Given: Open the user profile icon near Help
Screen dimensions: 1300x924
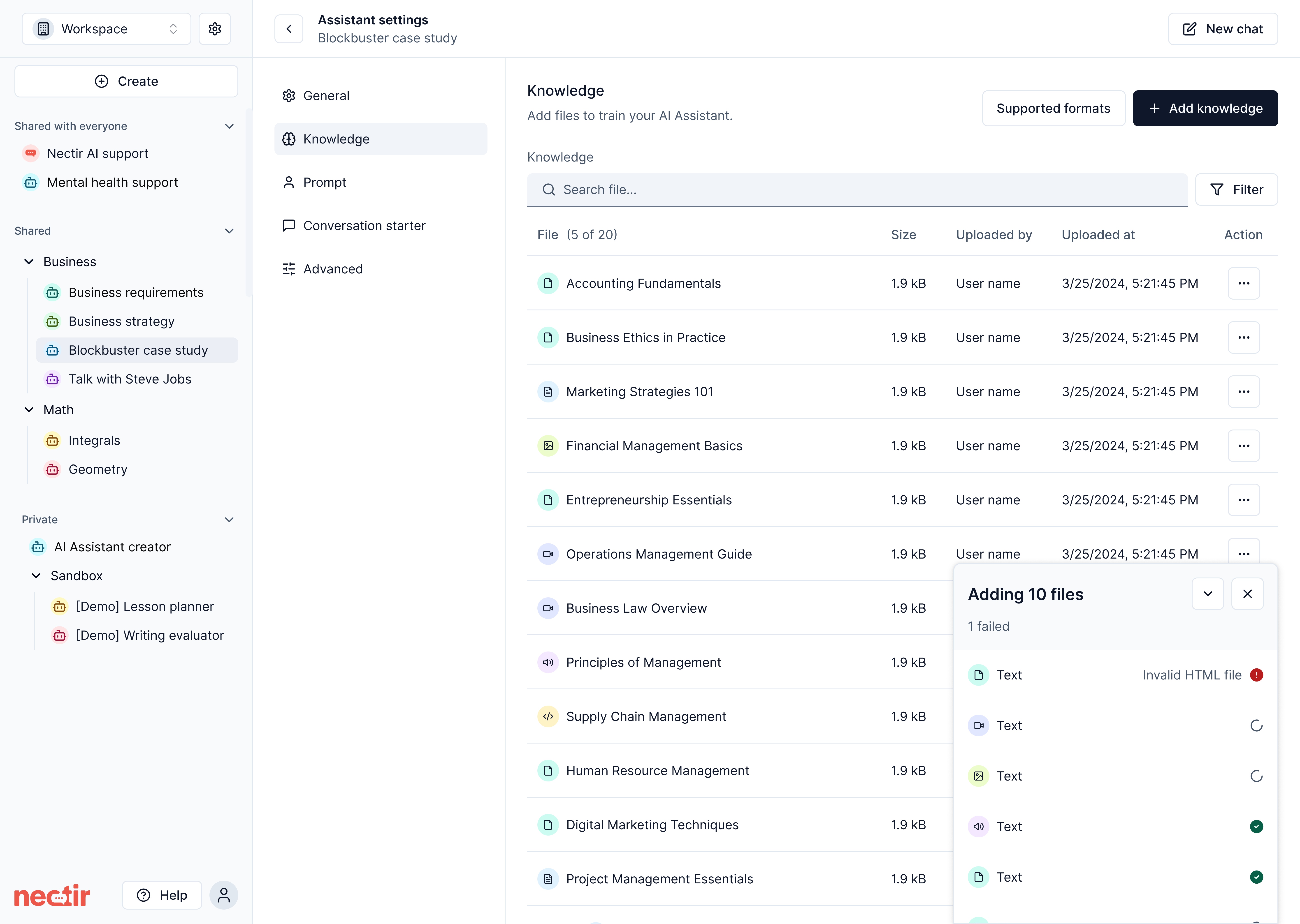Looking at the screenshot, I should click(x=224, y=895).
